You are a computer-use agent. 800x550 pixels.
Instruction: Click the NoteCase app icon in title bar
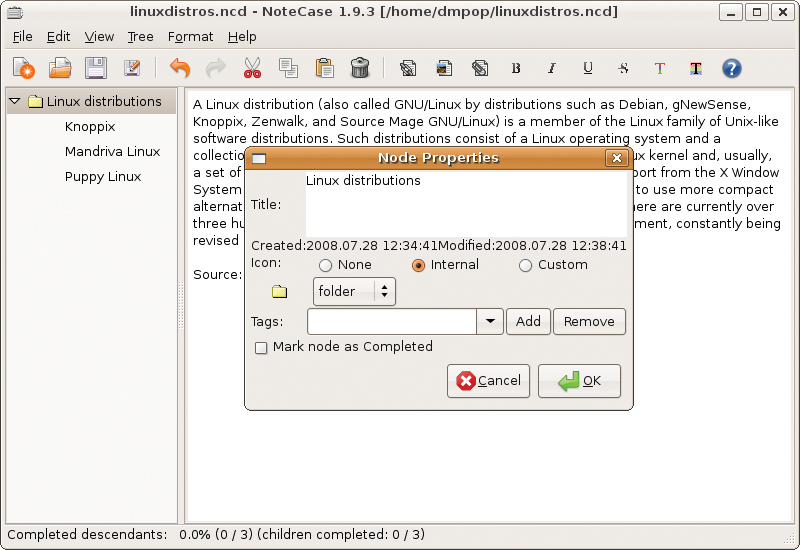tap(15, 12)
